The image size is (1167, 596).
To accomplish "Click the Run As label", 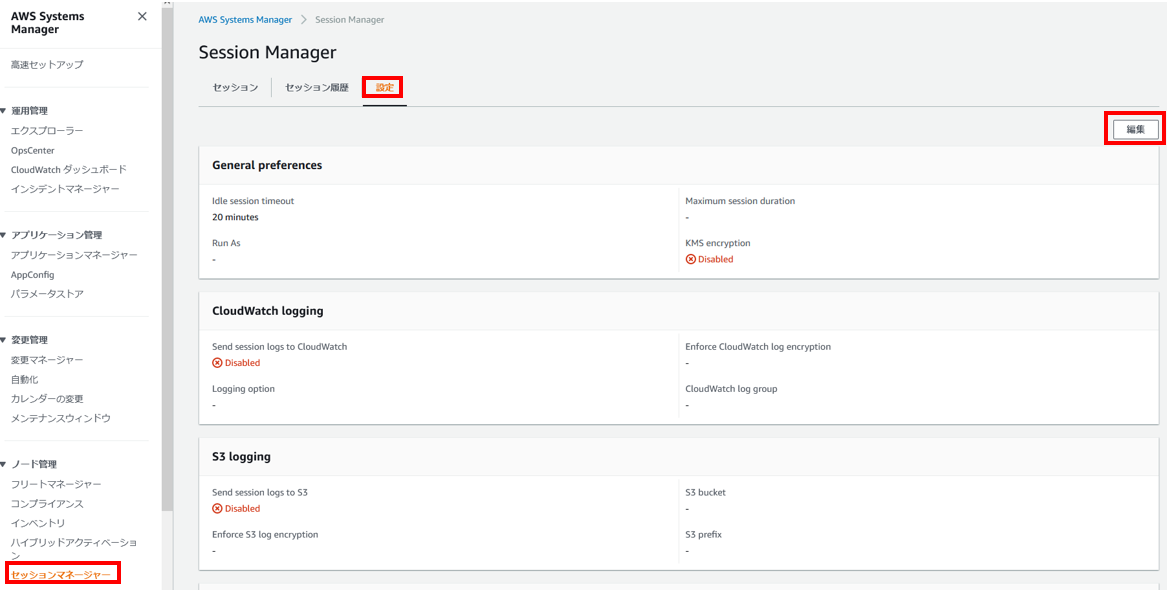I will 226,243.
